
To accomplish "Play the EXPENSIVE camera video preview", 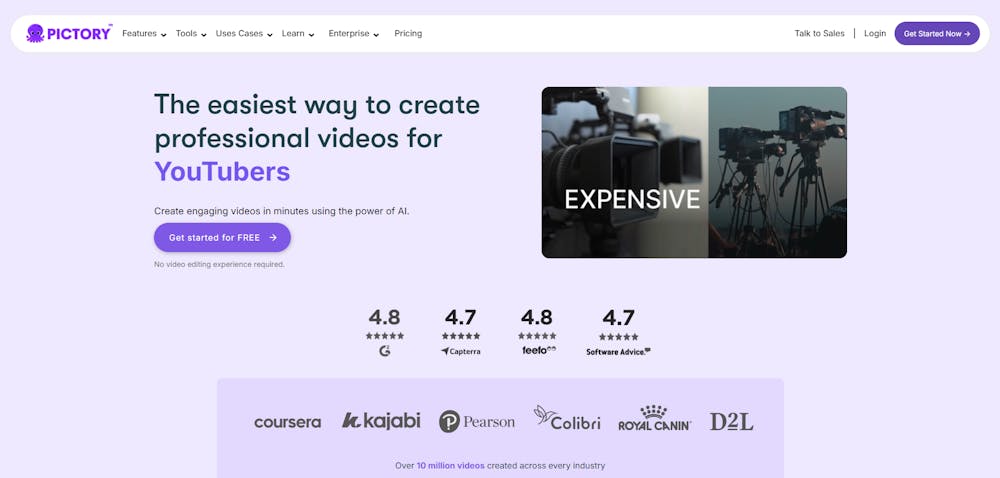I will click(x=694, y=172).
